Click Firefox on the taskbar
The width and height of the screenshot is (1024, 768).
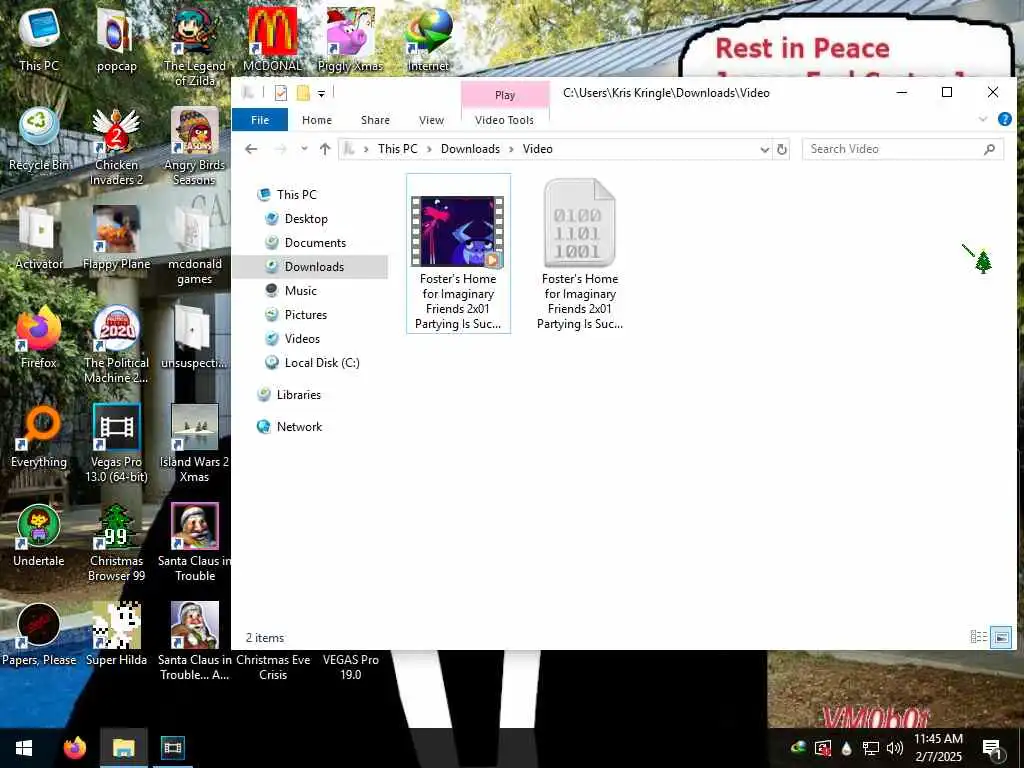coord(74,748)
